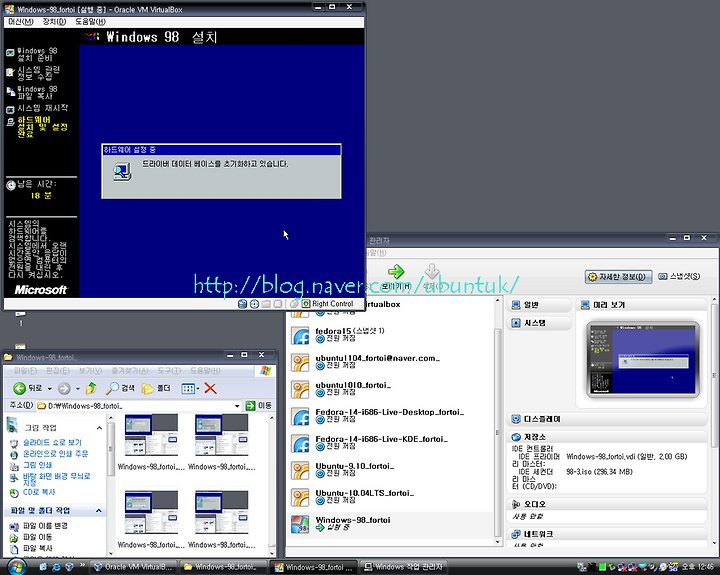The height and width of the screenshot is (575, 720).
Task: Open the Views button dropdown arrow
Action: pos(198,389)
